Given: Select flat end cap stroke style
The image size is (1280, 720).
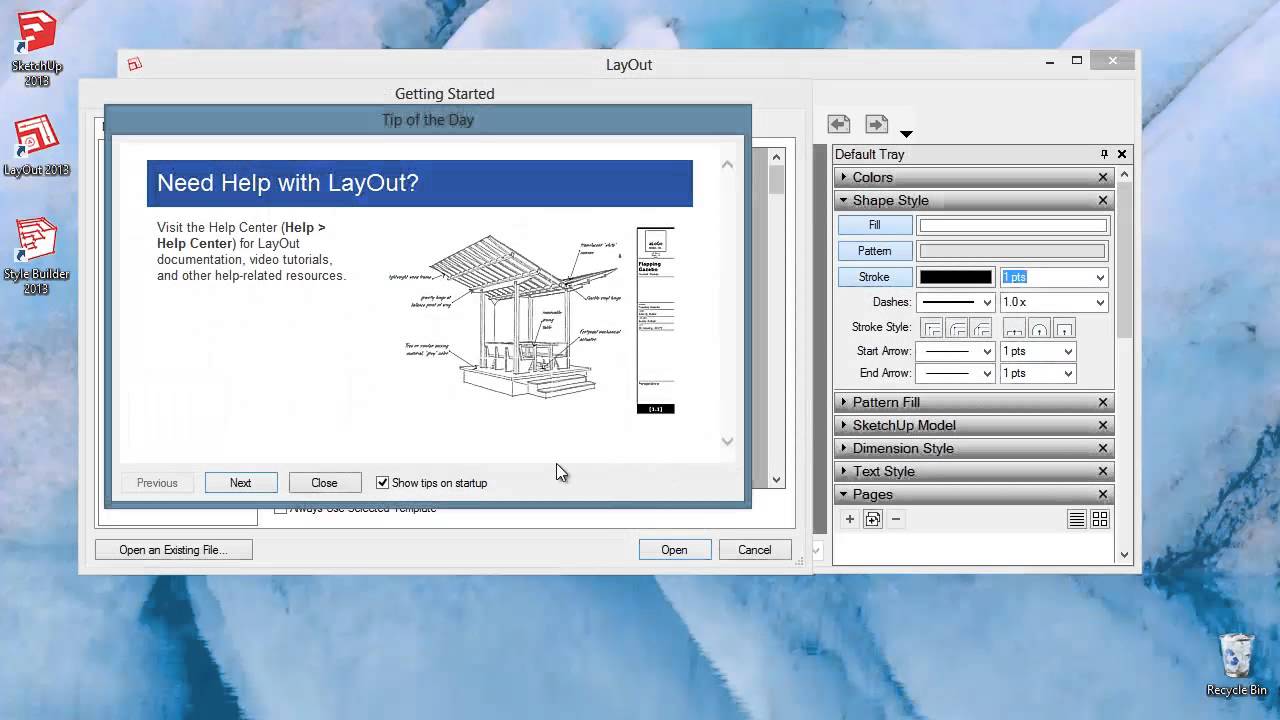Looking at the screenshot, I should pos(1014,328).
